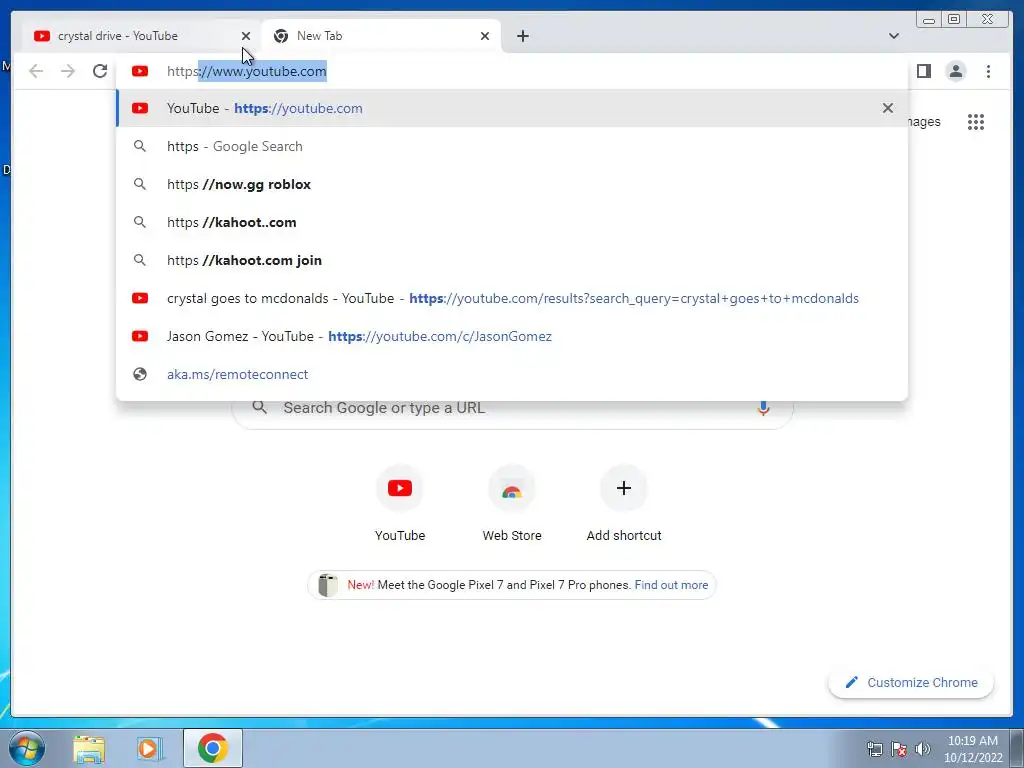Open the YouTube shortcut tile

[x=400, y=504]
